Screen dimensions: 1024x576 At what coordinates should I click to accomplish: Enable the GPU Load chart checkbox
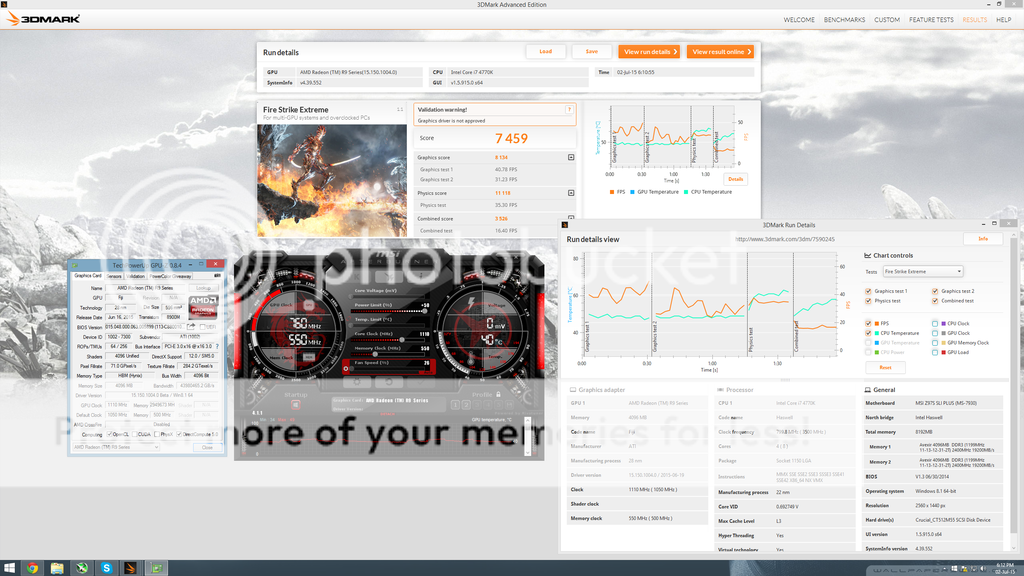click(x=936, y=352)
